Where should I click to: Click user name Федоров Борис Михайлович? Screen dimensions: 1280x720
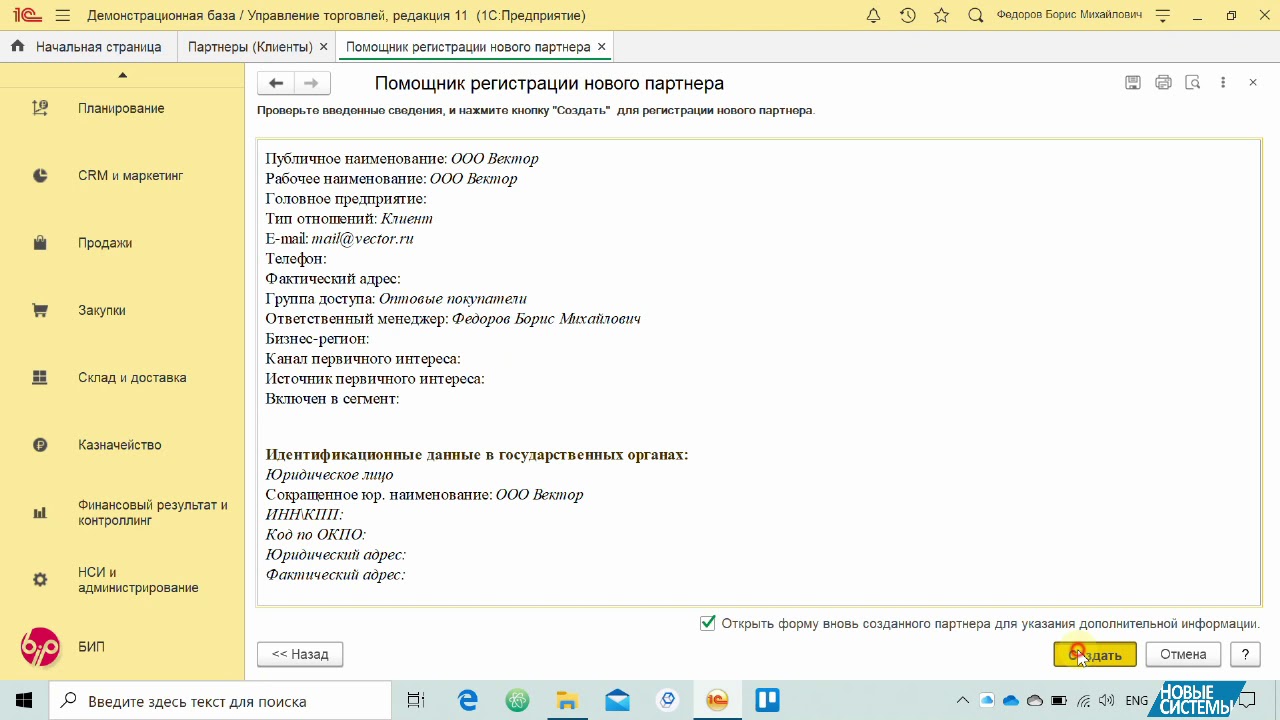(1069, 15)
